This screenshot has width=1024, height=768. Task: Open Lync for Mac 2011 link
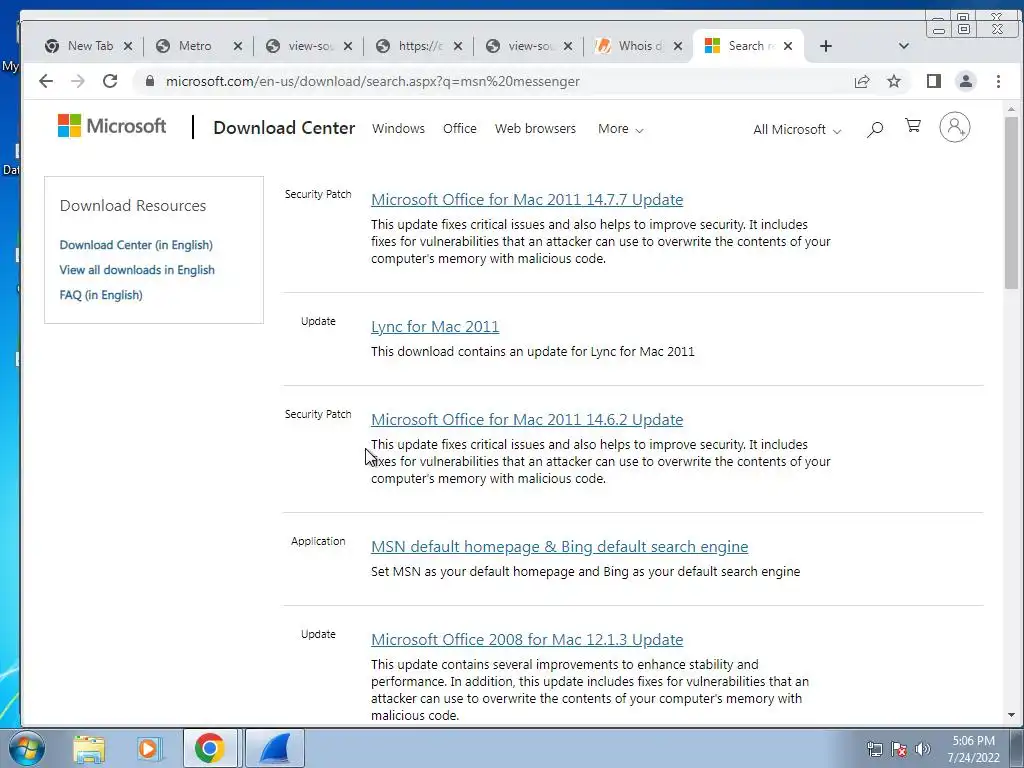pyautogui.click(x=435, y=327)
